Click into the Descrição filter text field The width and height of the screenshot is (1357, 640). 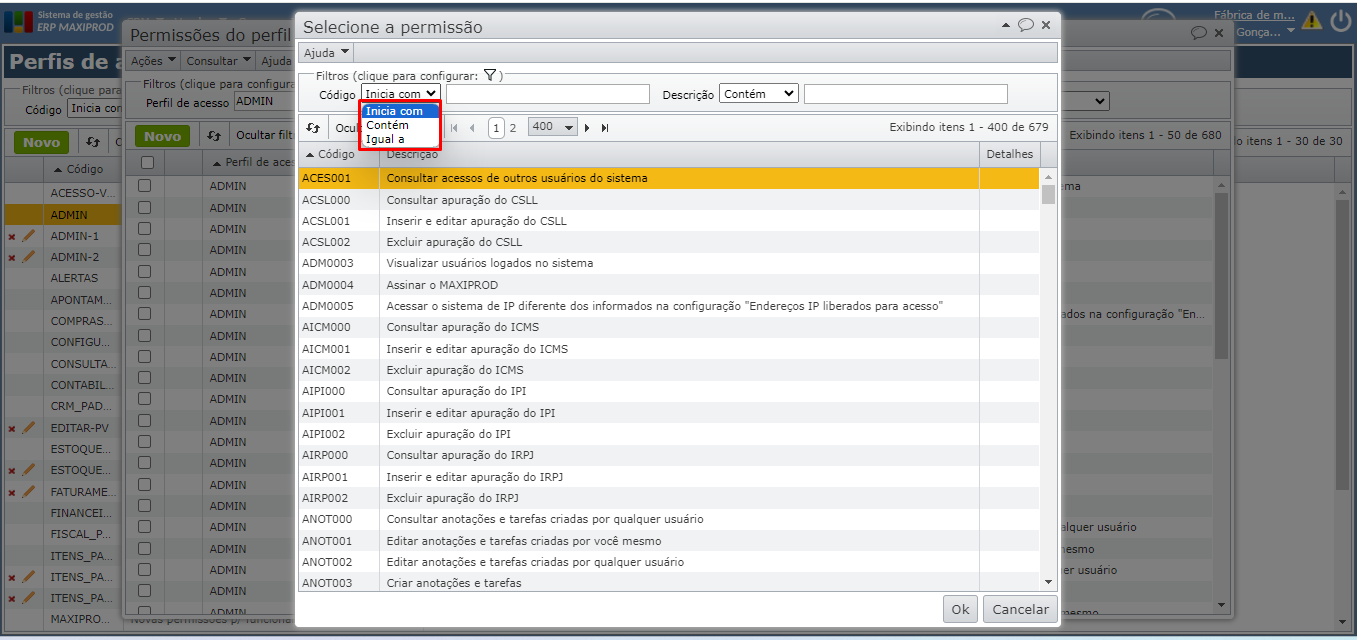(x=906, y=94)
